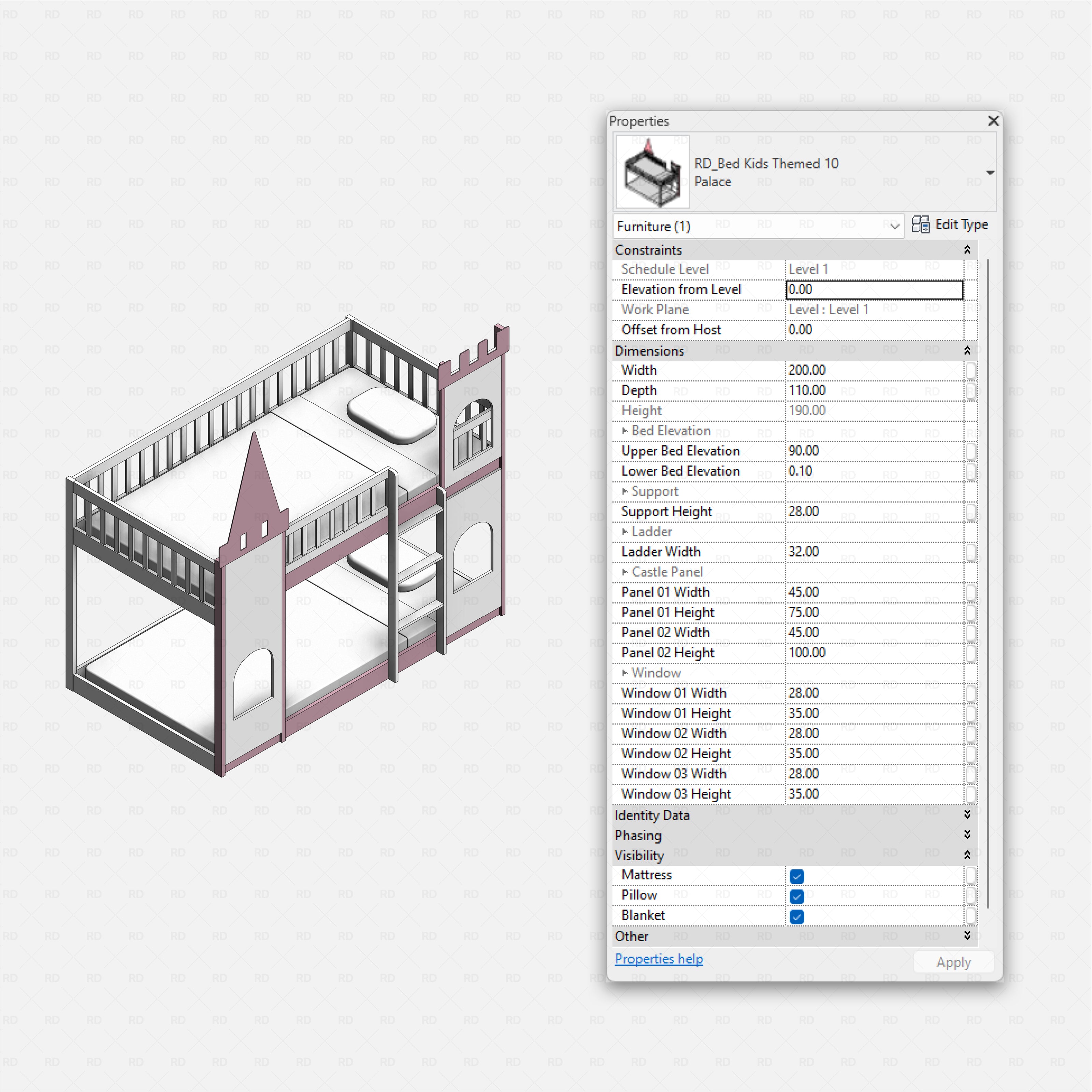
Task: Disable the Pillow visibility checkbox
Action: coord(796,896)
